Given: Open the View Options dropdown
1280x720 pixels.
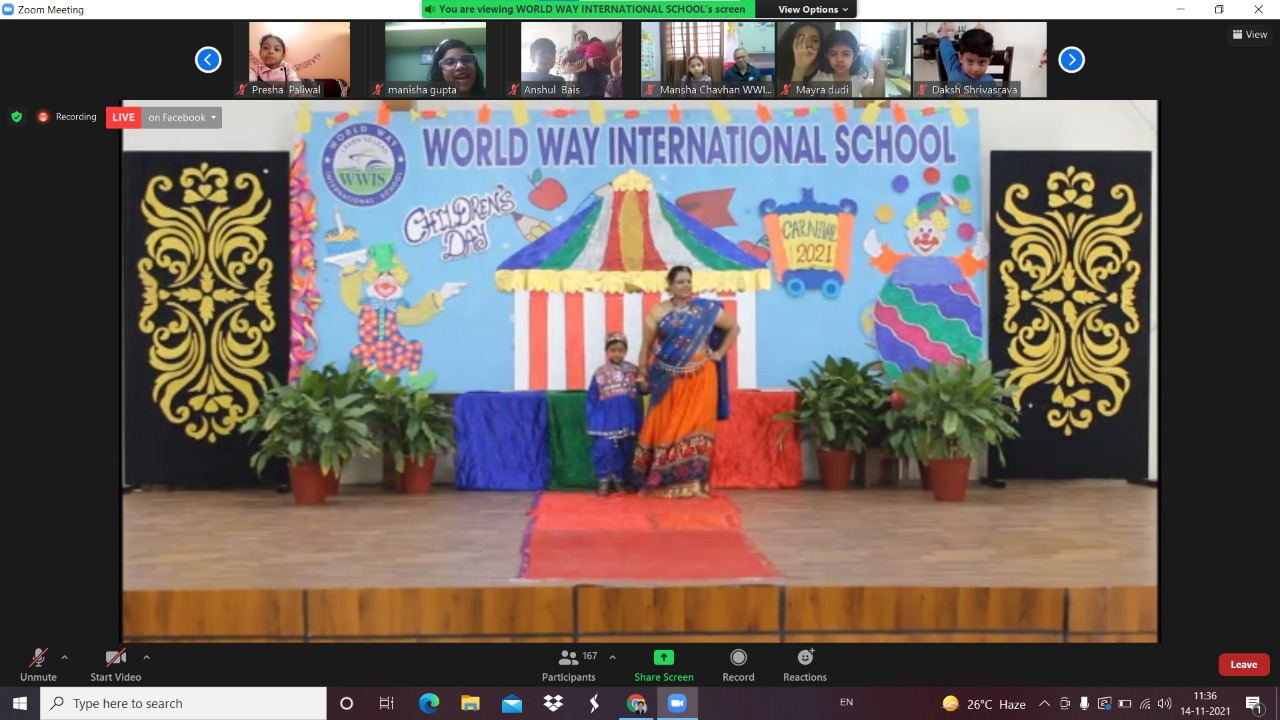Looking at the screenshot, I should coord(813,9).
